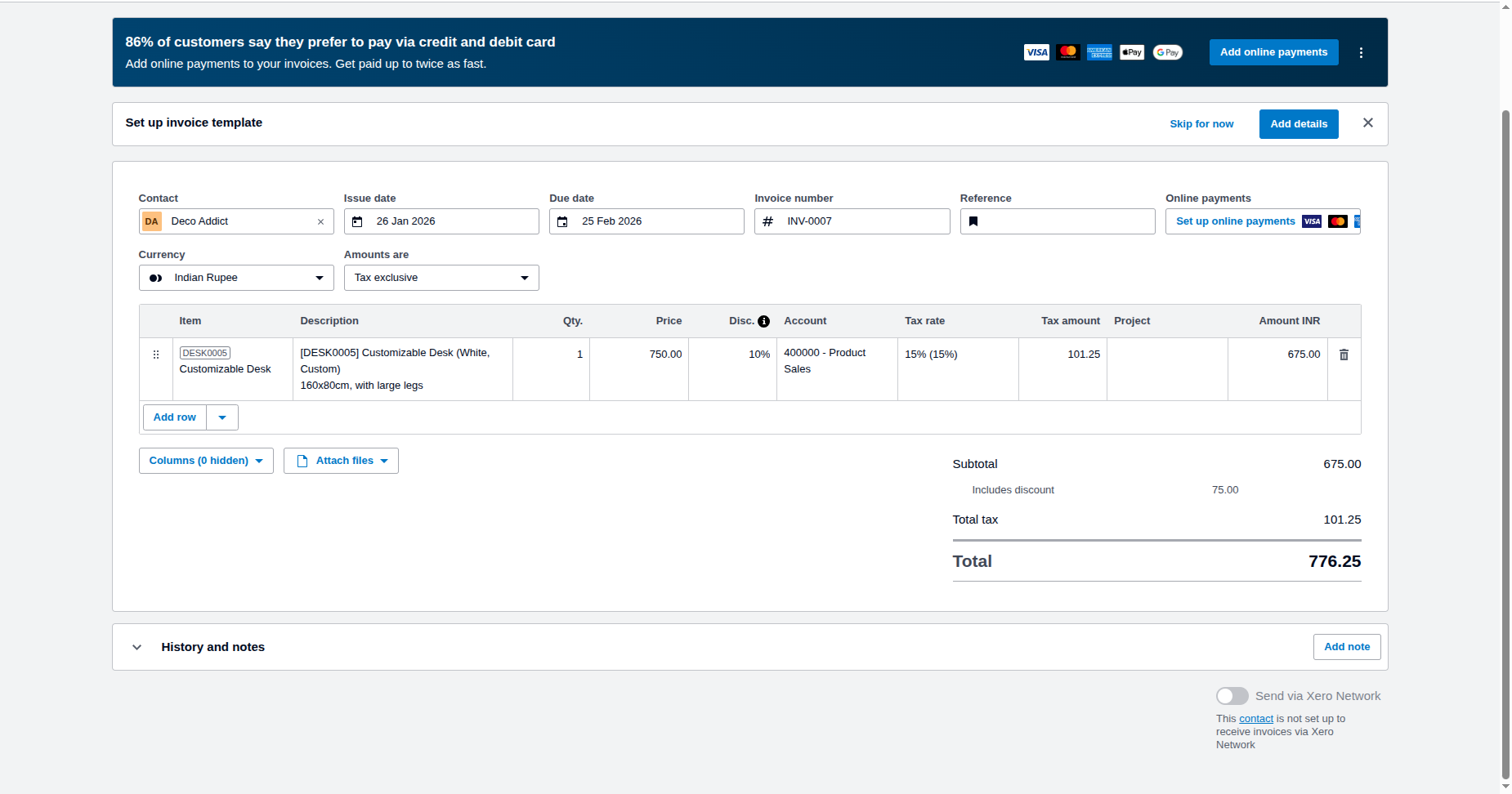The image size is (1512, 794).
Task: Open the contact link in Xero Network note
Action: tap(1256, 719)
